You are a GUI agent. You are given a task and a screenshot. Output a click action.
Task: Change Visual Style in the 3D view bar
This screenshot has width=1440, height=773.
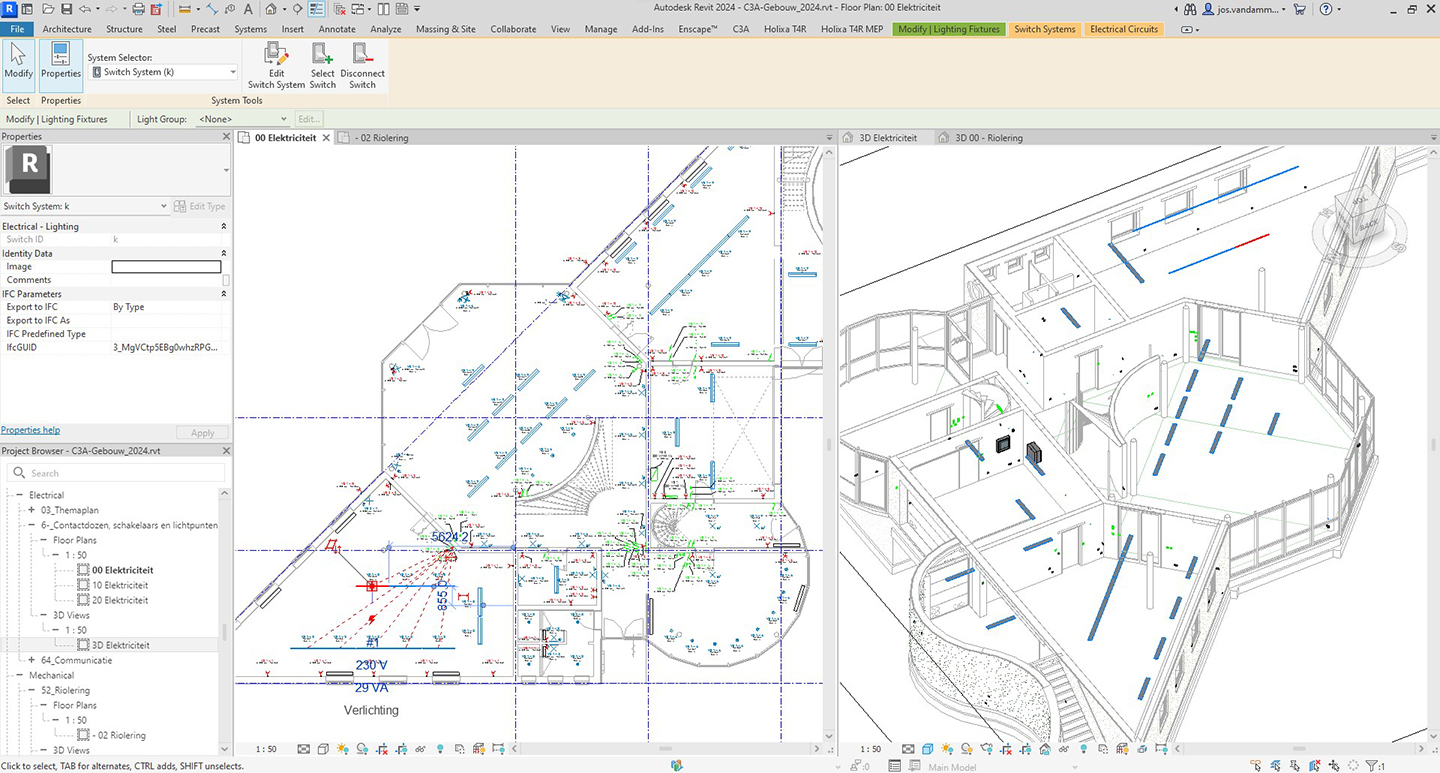pyautogui.click(x=927, y=749)
